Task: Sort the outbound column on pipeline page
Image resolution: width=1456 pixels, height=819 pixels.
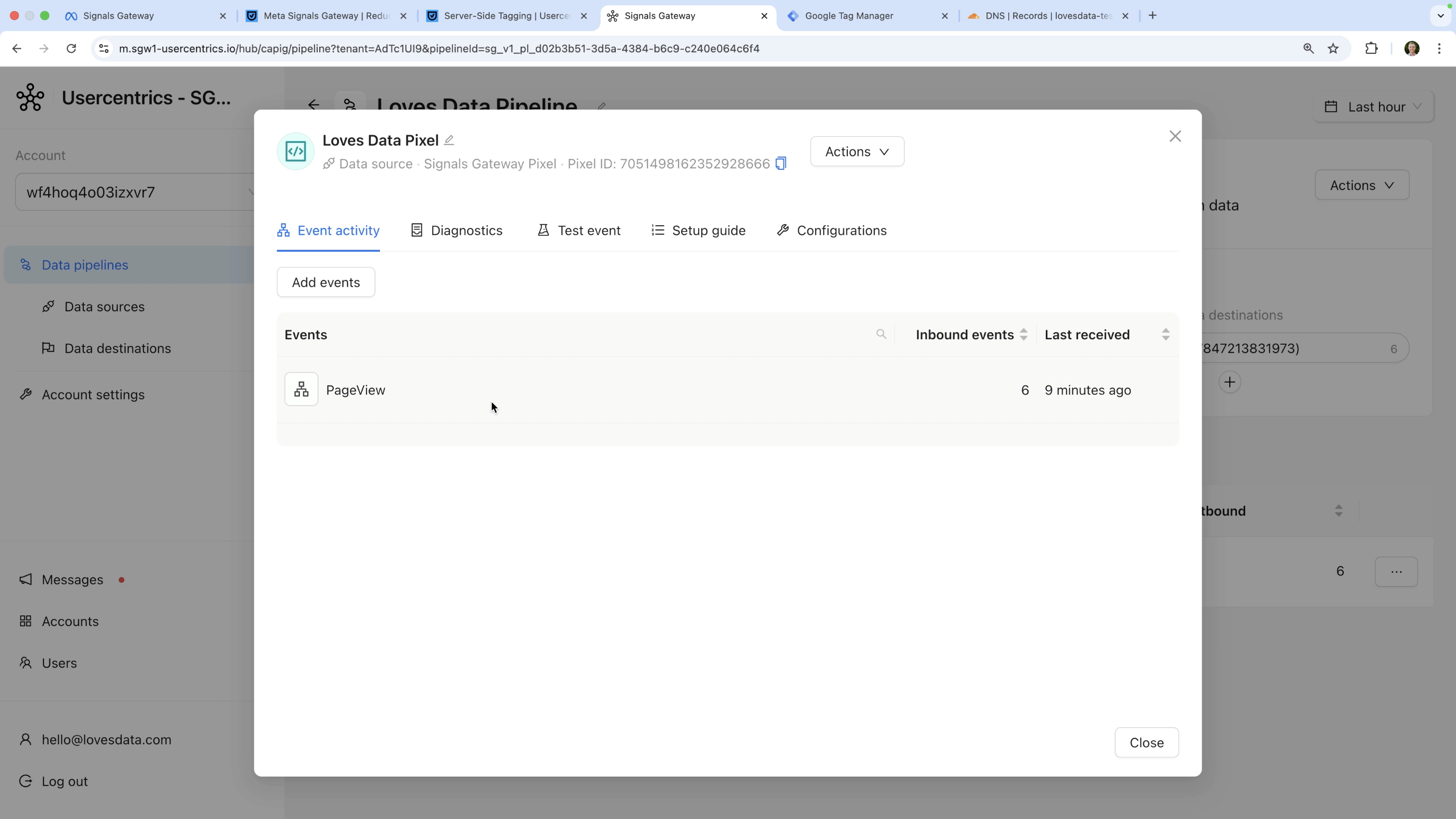Action: 1339,511
